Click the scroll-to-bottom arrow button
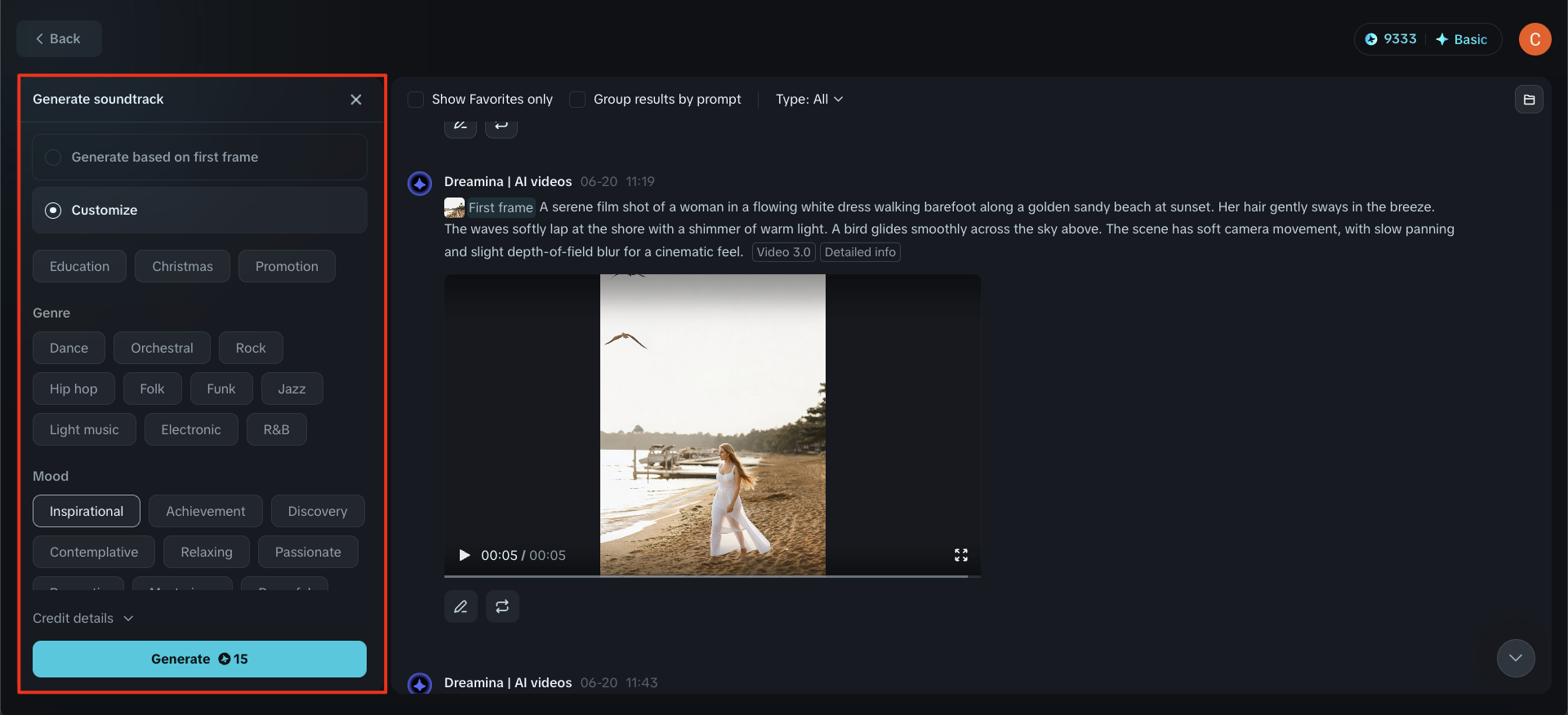 tap(1516, 658)
